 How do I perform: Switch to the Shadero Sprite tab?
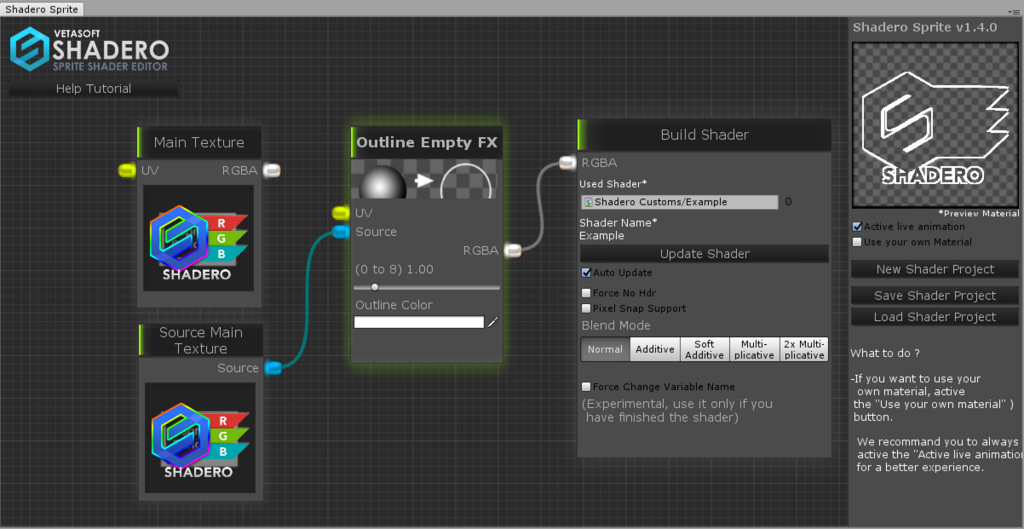pyautogui.click(x=42, y=9)
